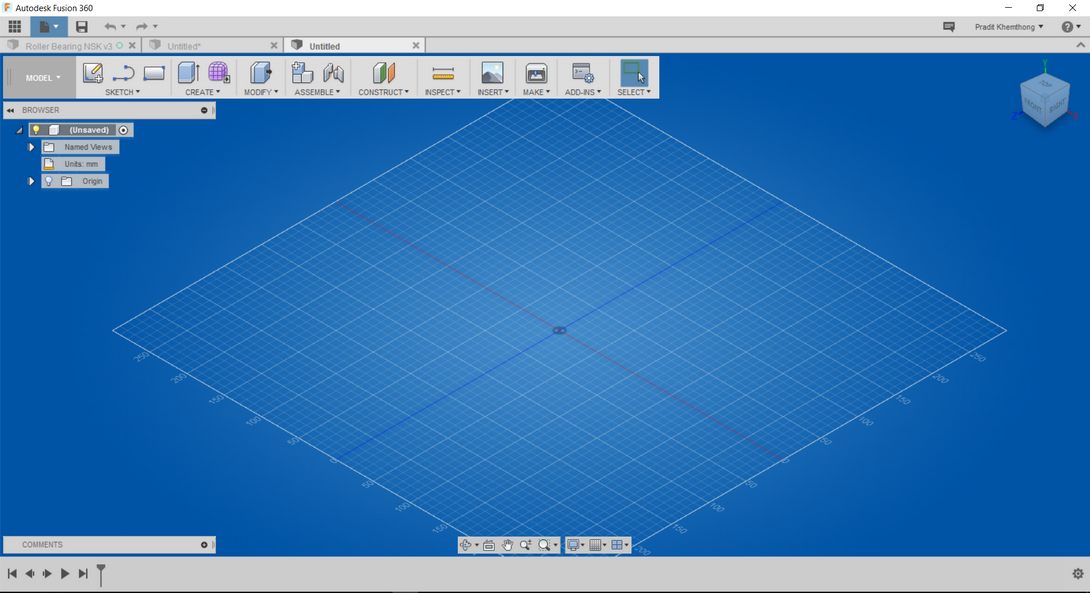
Task: Click Play in the timeline controls
Action: click(64, 573)
